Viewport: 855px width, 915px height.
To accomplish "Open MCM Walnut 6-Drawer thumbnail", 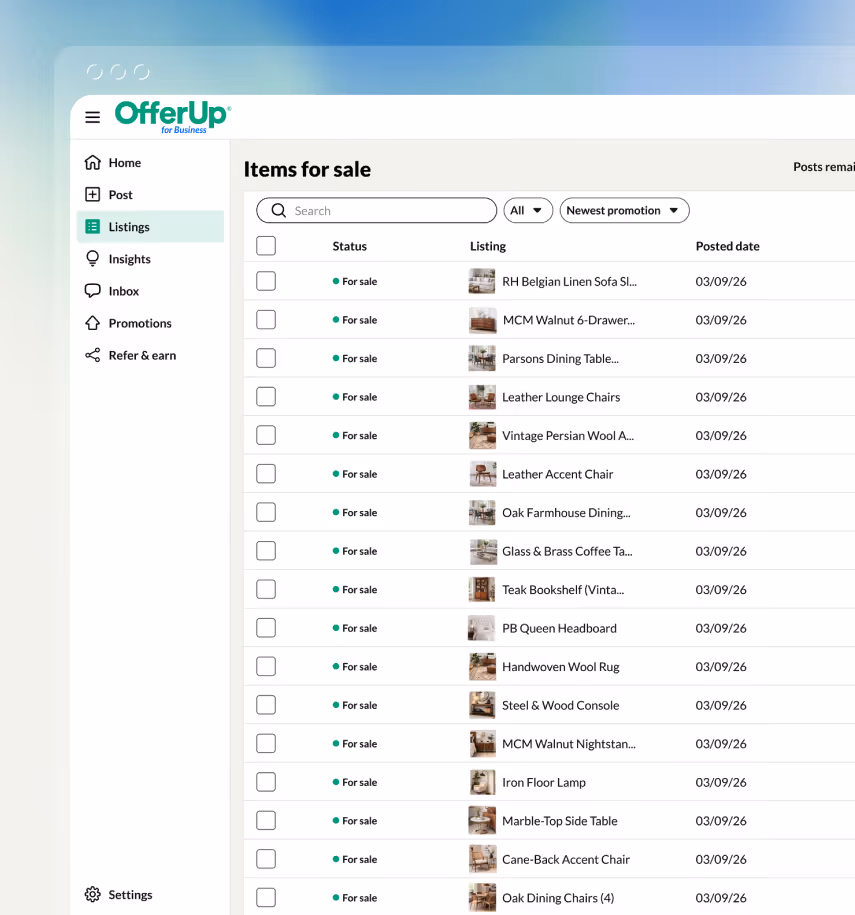I will pos(482,320).
